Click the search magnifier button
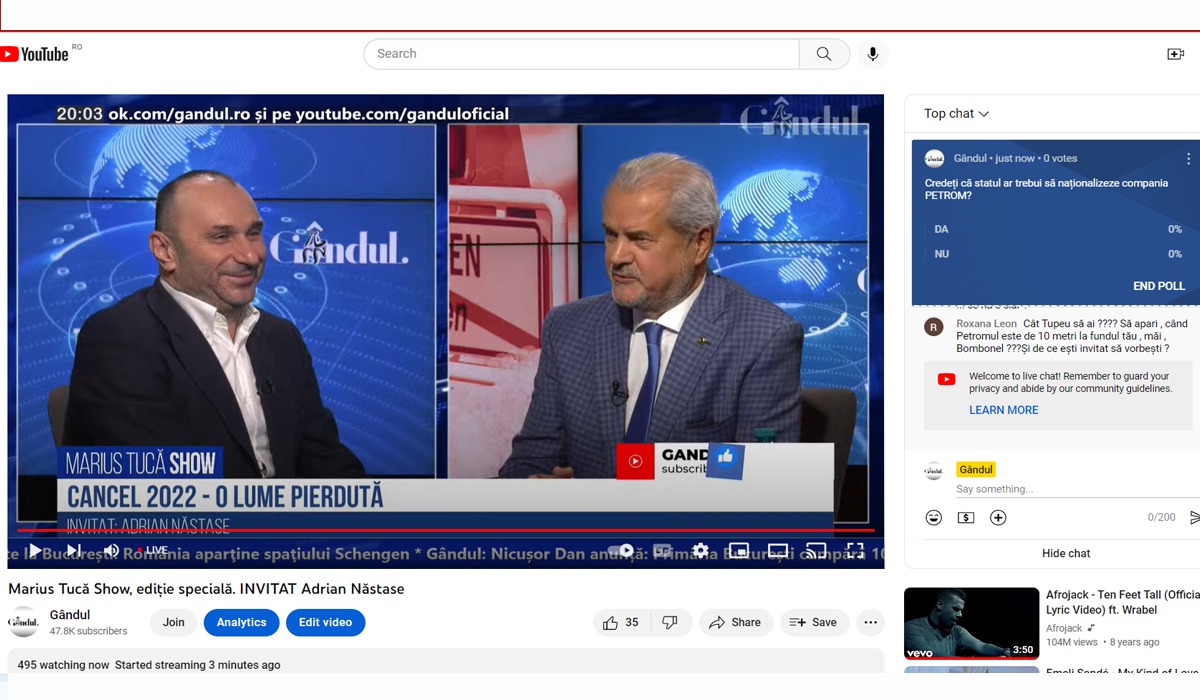Viewport: 1200px width, 700px height. pos(824,54)
